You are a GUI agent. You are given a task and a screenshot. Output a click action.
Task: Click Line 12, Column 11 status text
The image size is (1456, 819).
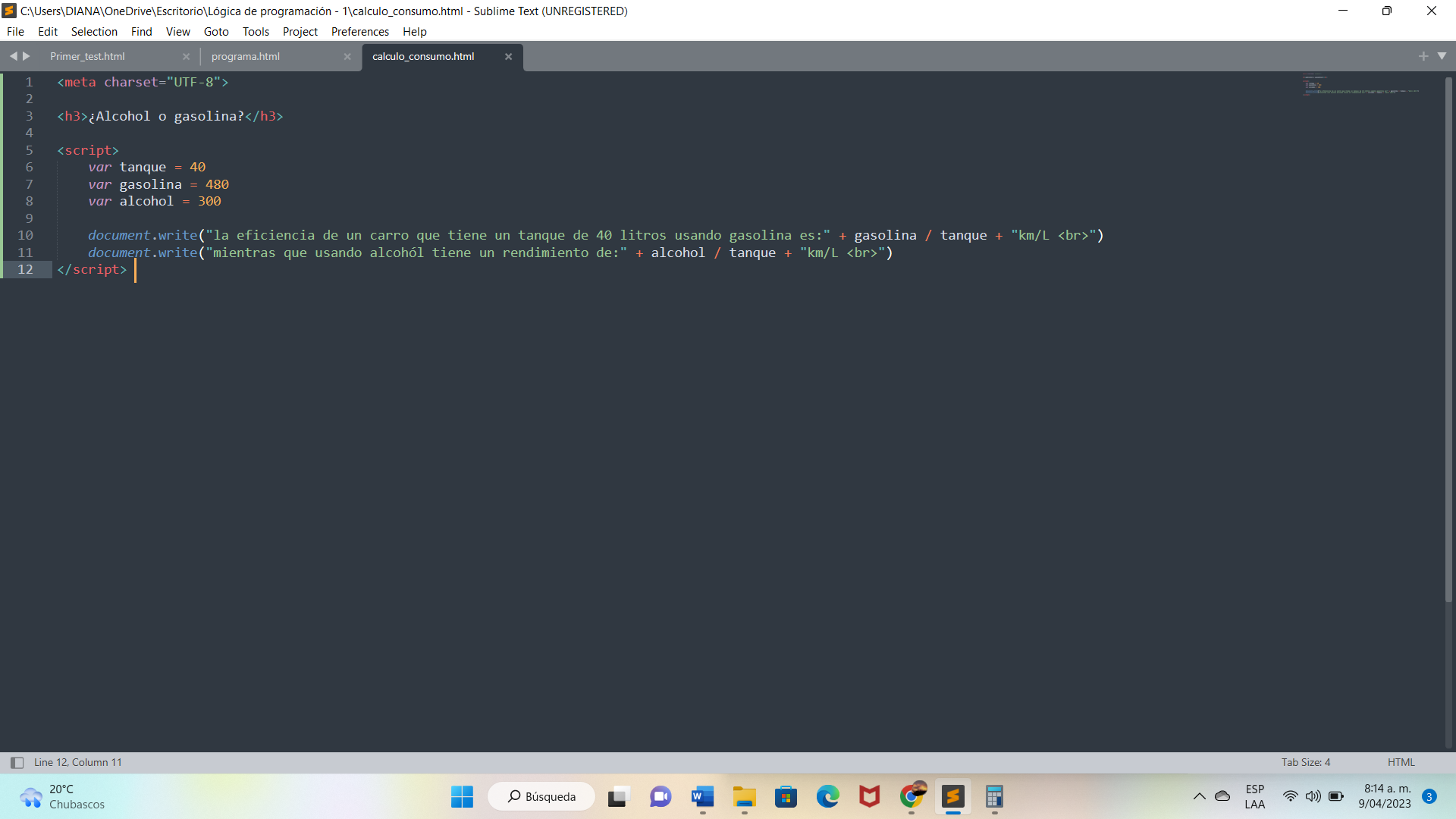click(77, 762)
